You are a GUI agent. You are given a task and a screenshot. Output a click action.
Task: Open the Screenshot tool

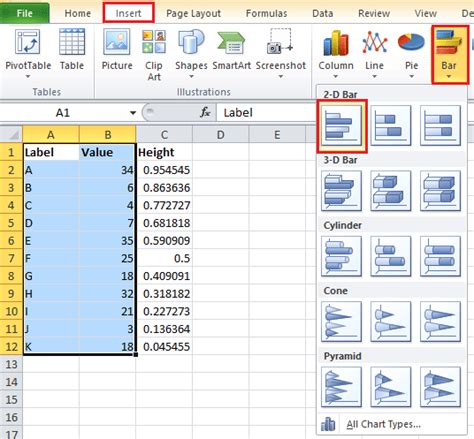pyautogui.click(x=281, y=53)
